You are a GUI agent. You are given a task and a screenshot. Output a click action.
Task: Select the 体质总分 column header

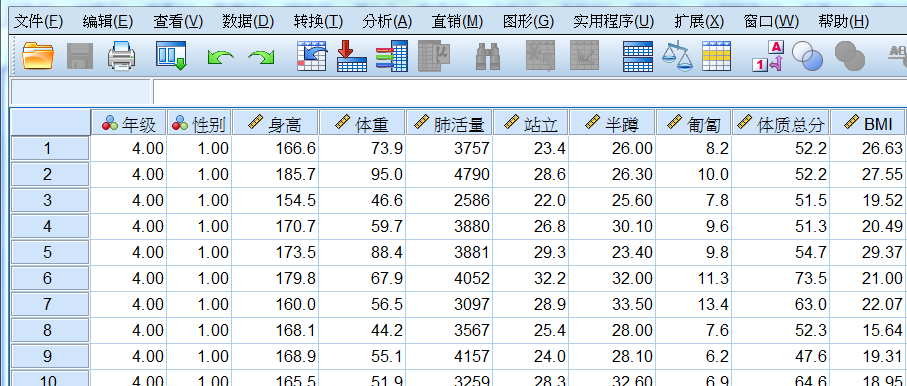(780, 123)
